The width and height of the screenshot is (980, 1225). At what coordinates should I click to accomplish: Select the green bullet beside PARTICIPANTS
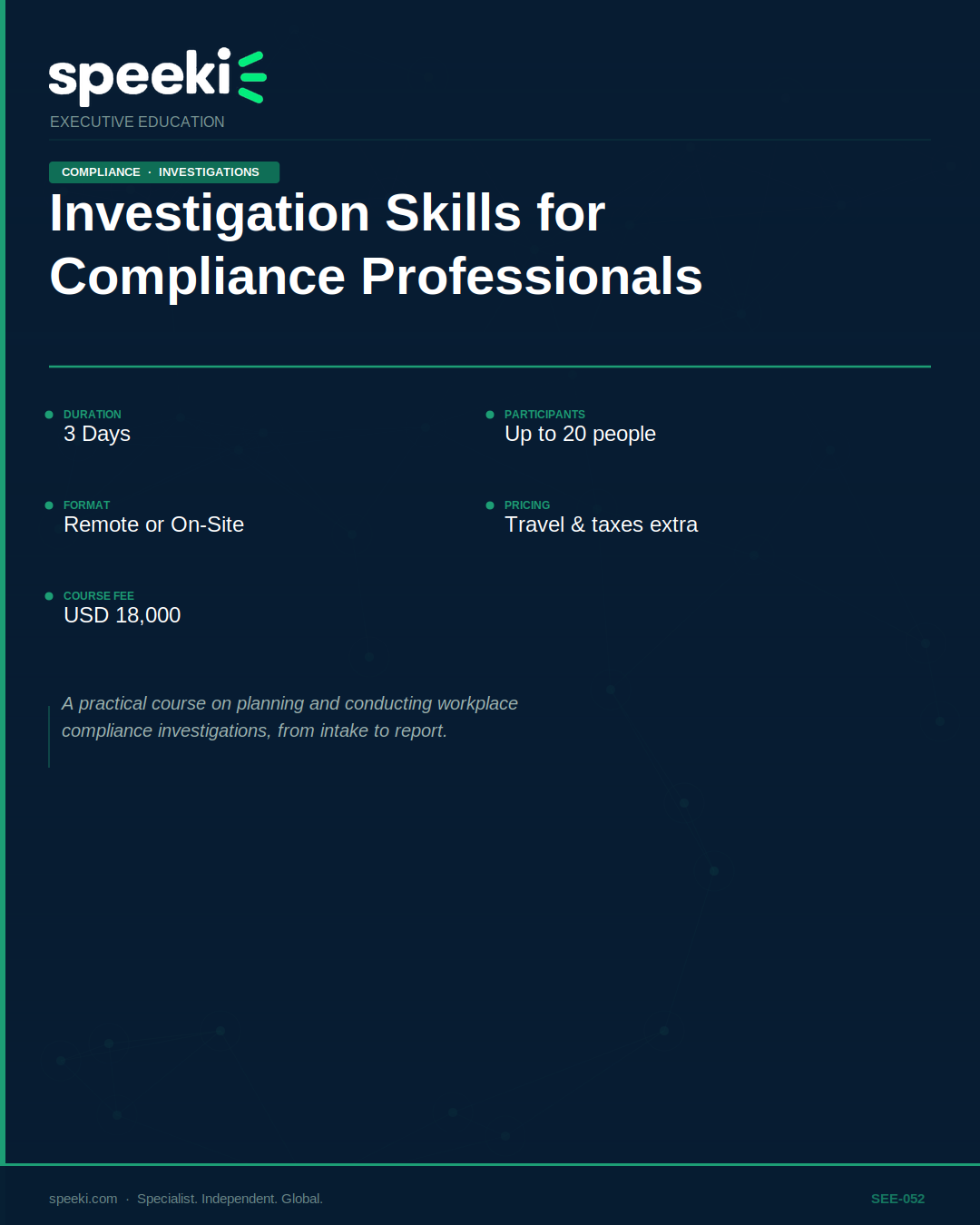click(x=490, y=414)
